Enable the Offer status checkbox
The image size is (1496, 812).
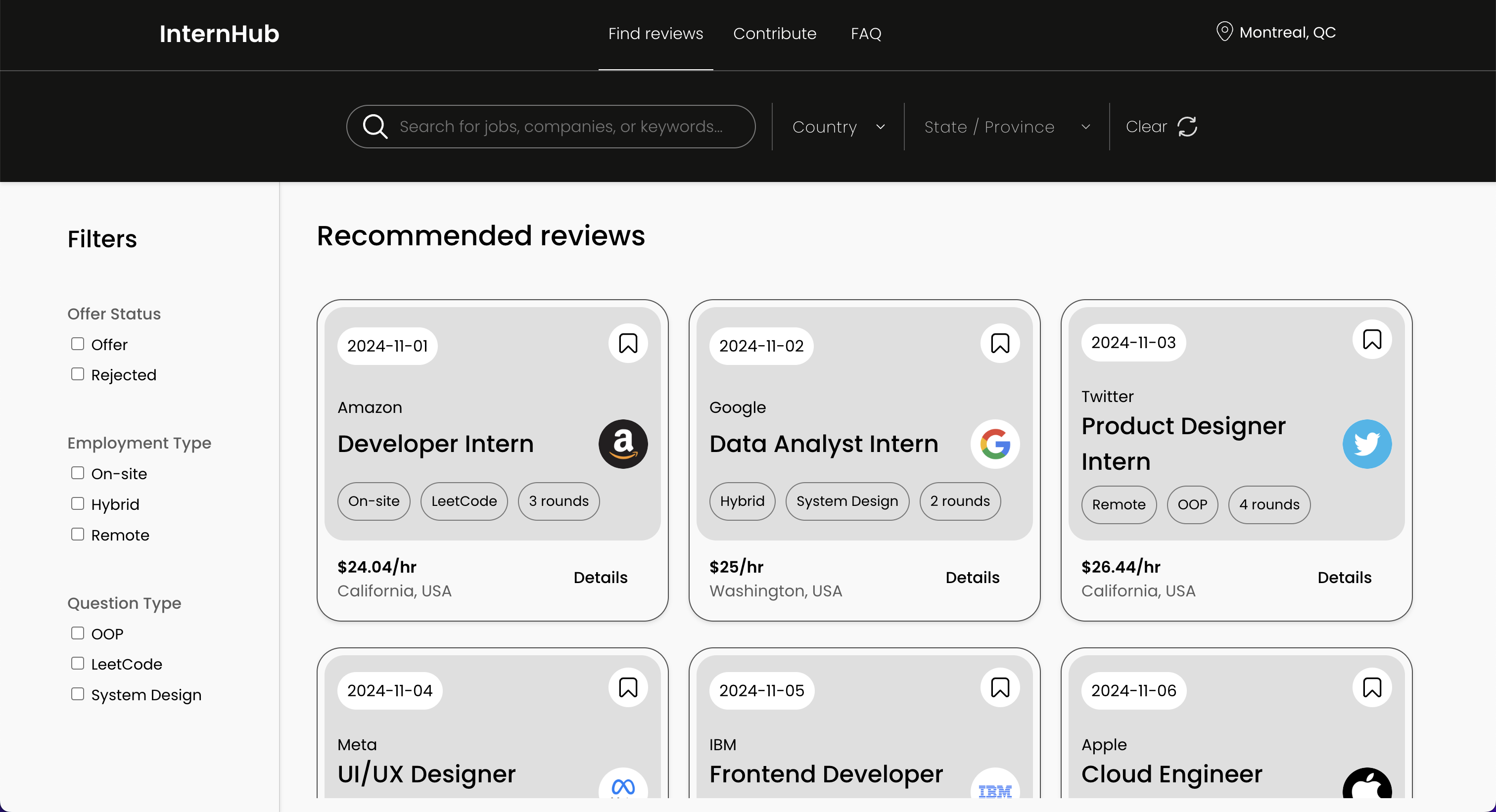click(78, 344)
